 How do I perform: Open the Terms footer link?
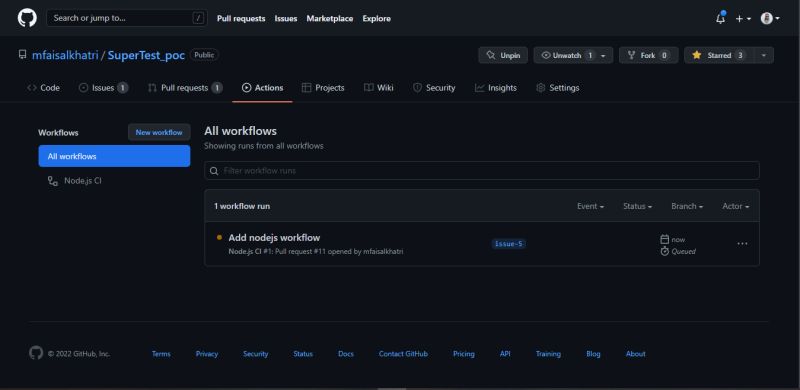161,354
